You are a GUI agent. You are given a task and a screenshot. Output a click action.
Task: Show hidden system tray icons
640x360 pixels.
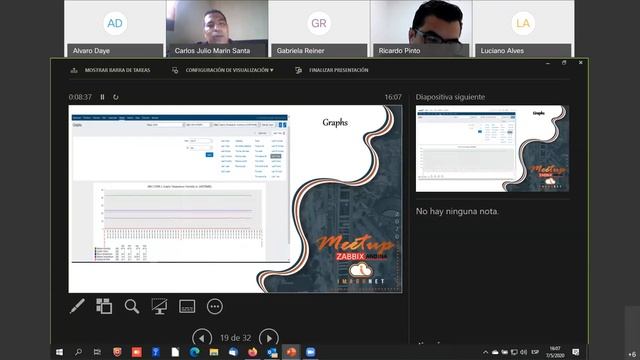point(485,352)
